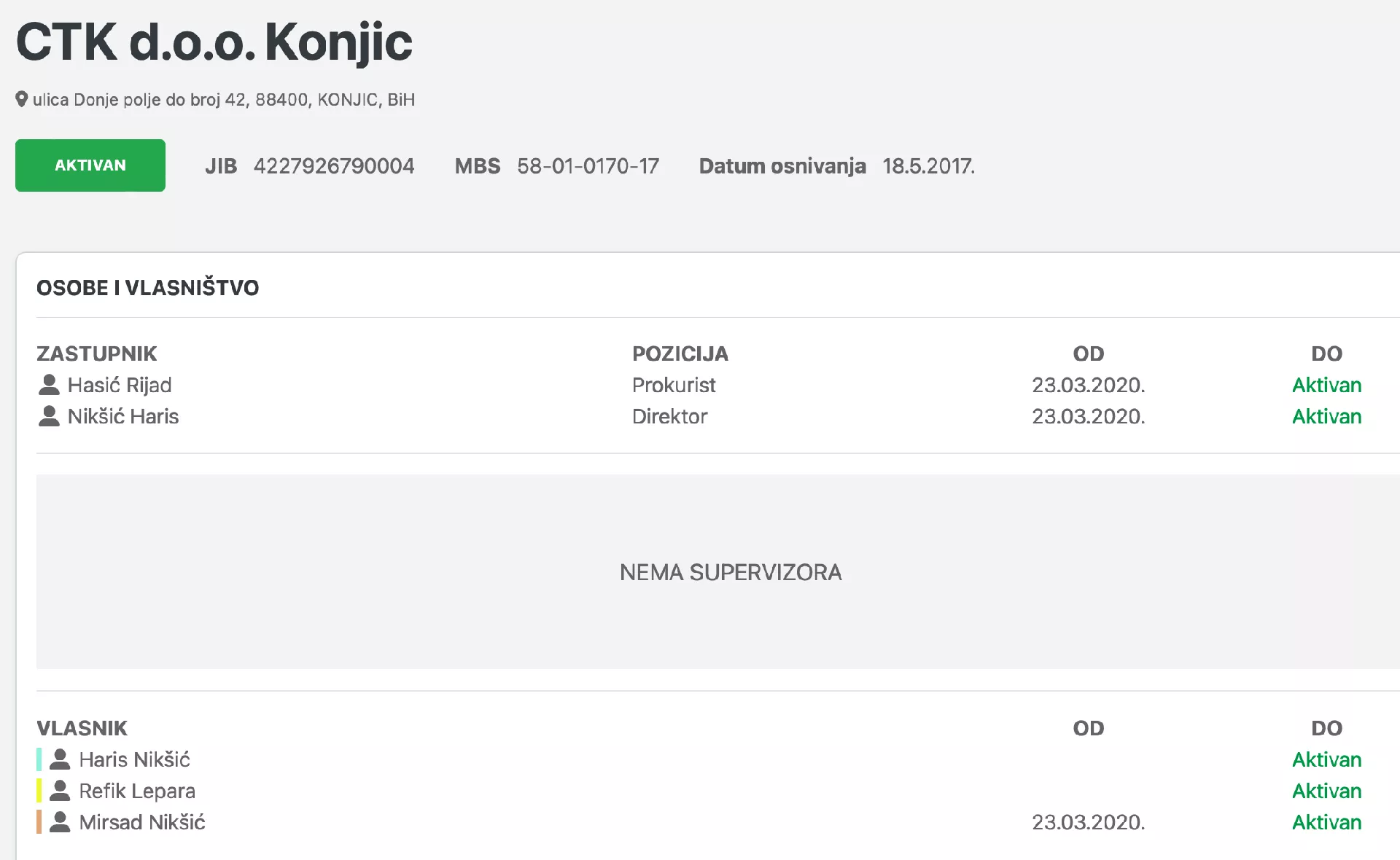Click the company address text
Screen dimensions: 1400x860
(224, 100)
